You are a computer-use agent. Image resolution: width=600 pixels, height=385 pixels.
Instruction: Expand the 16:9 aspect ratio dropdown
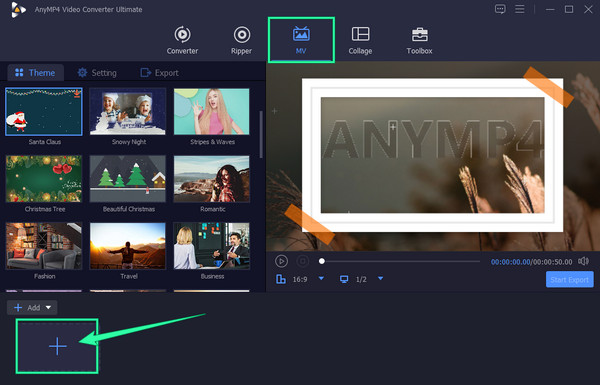click(321, 279)
